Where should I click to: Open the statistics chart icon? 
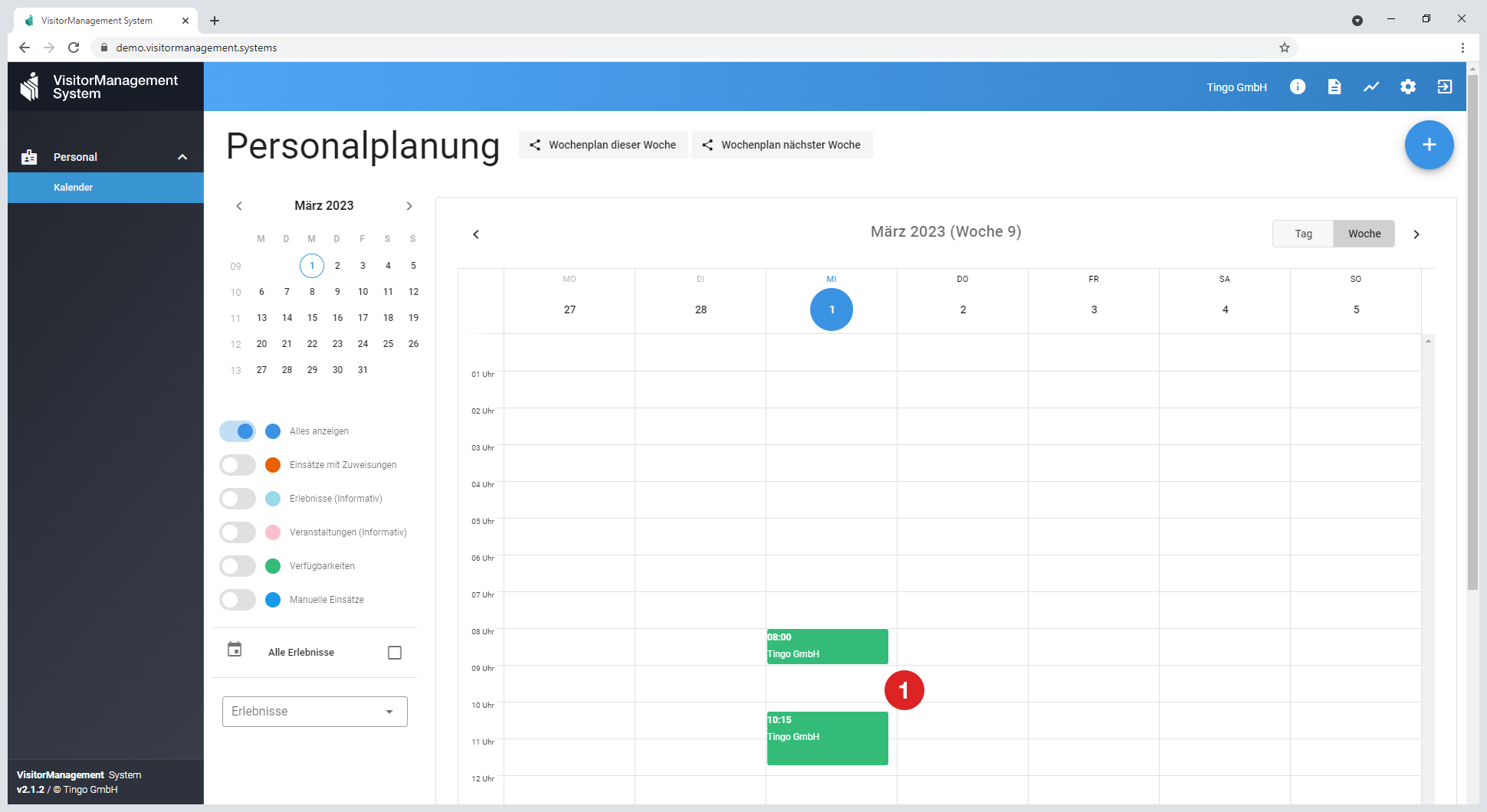[x=1370, y=87]
